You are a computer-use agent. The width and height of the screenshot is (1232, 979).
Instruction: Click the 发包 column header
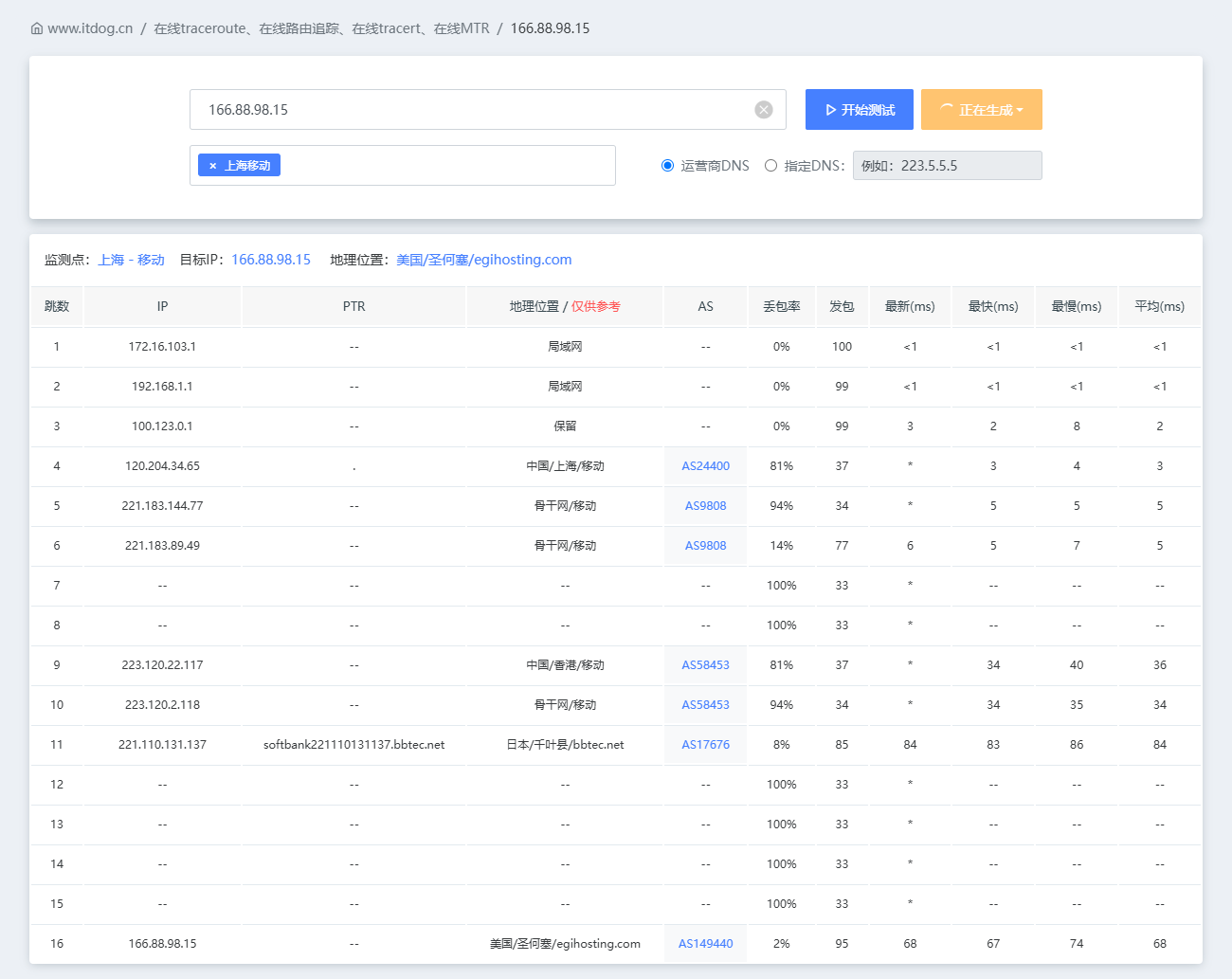click(842, 306)
